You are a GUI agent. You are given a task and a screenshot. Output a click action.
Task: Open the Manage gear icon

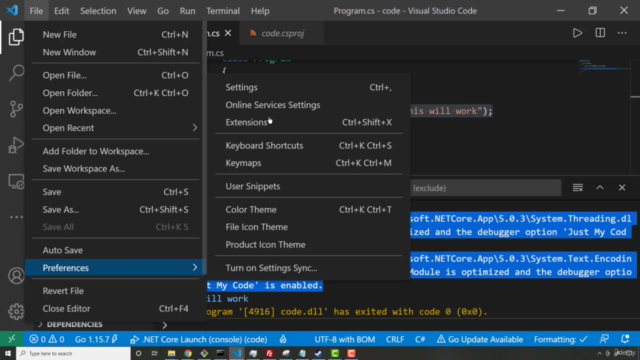pos(16,311)
